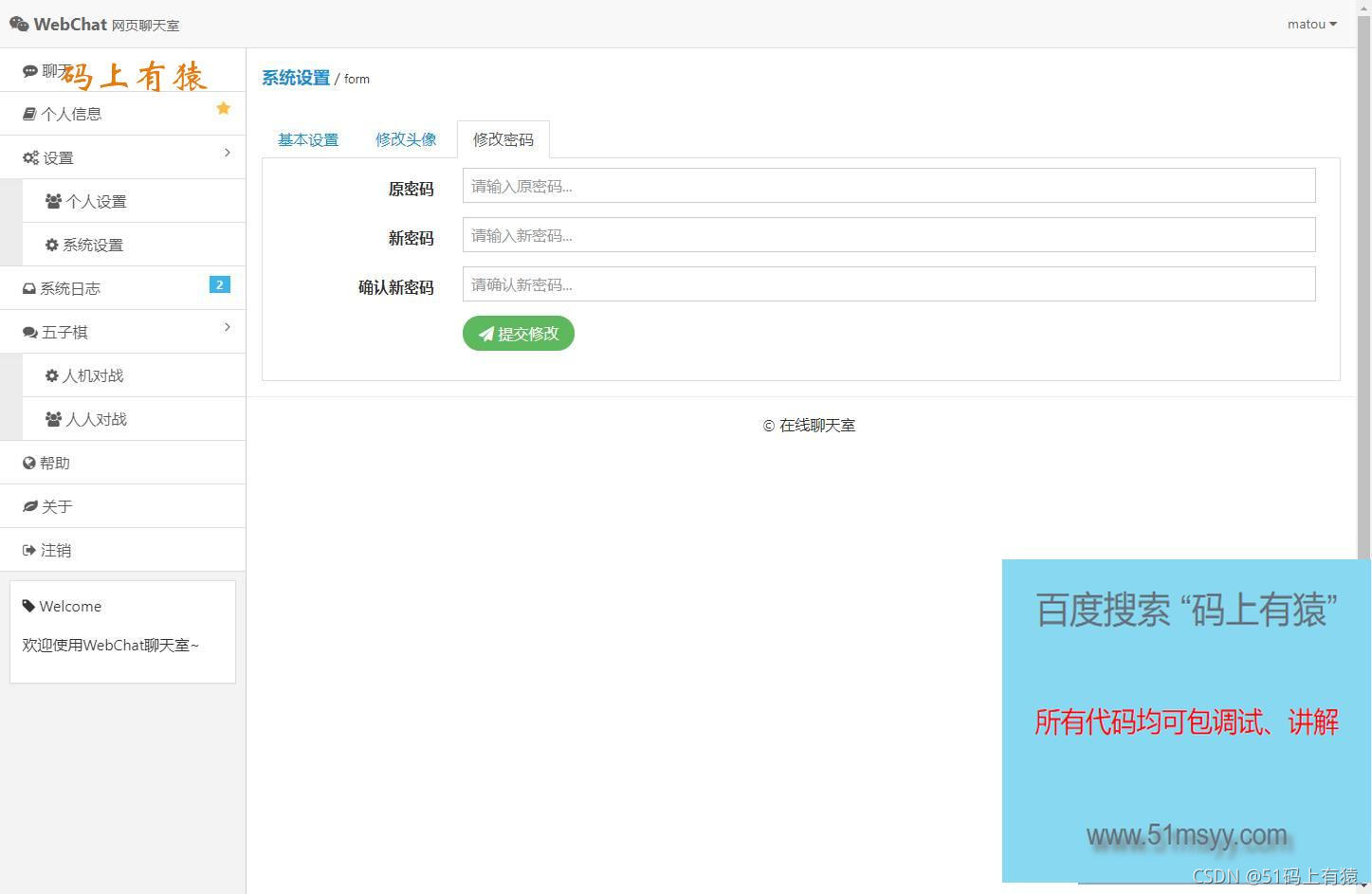The image size is (1372, 894).
Task: Click the leaf icon next to 关于
Action: (x=29, y=505)
